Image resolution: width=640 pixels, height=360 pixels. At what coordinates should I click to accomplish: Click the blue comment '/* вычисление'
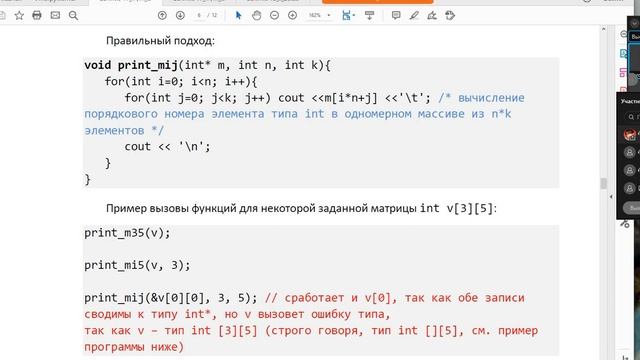click(x=482, y=98)
